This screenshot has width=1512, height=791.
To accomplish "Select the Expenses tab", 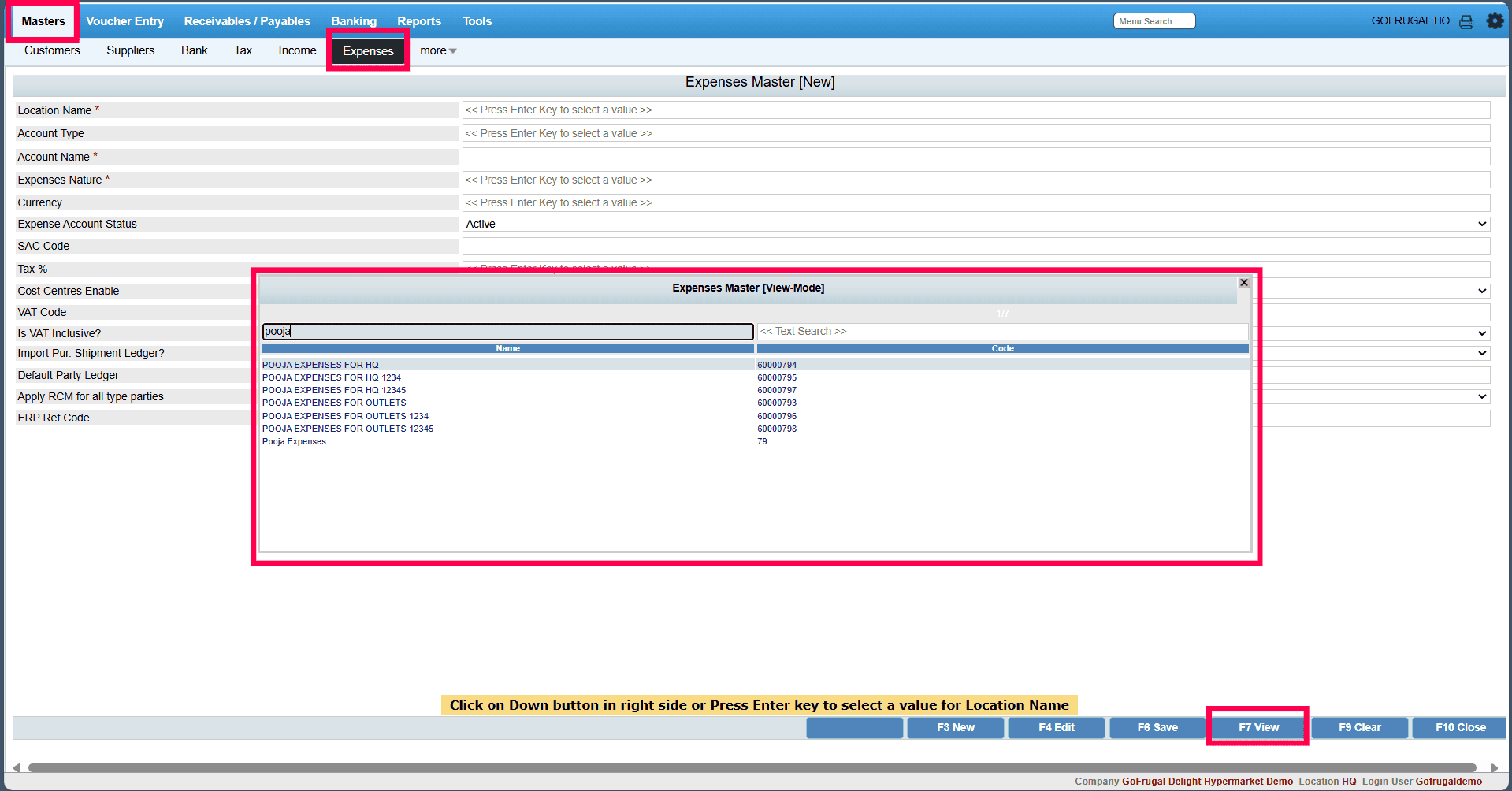I will [368, 51].
